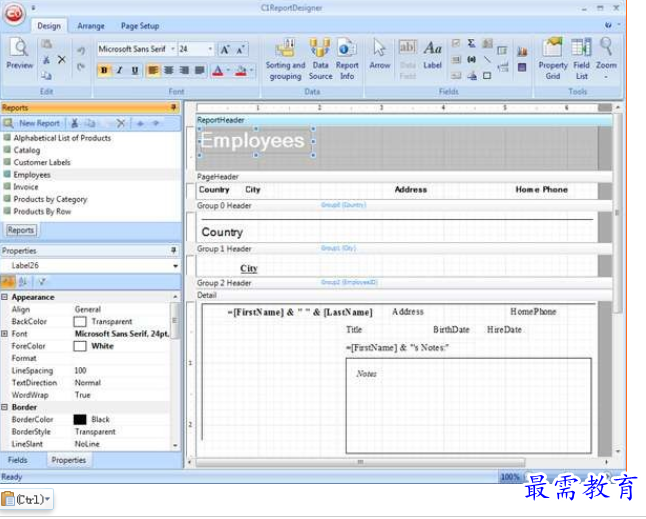Open the Field List
The width and height of the screenshot is (646, 519).
[x=581, y=59]
